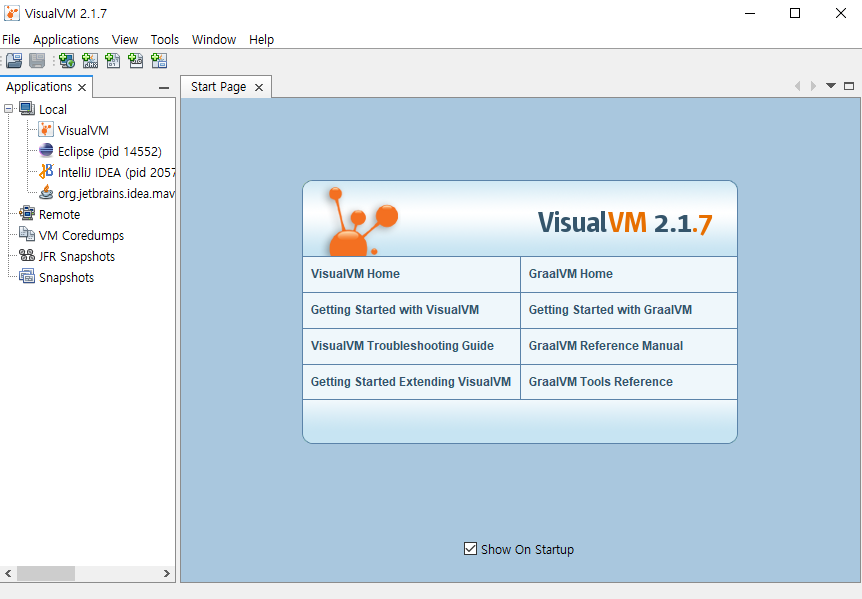Uncheck the Show On Startup checkbox
The width and height of the screenshot is (862, 599).
pos(470,548)
